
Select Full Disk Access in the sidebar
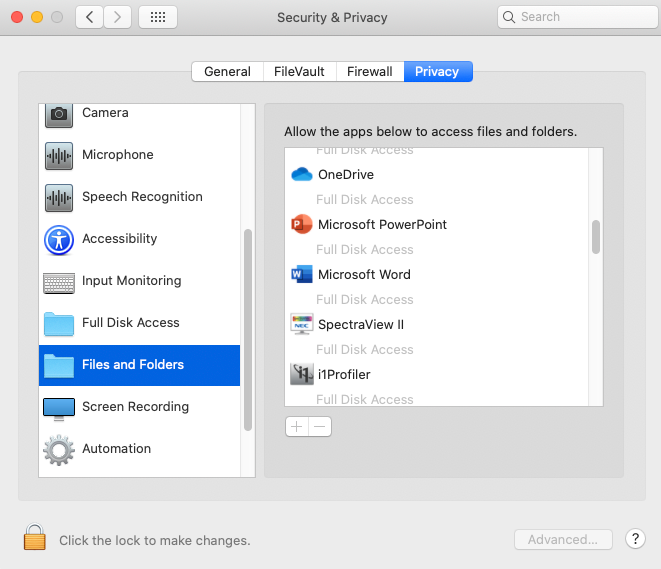pyautogui.click(x=140, y=323)
